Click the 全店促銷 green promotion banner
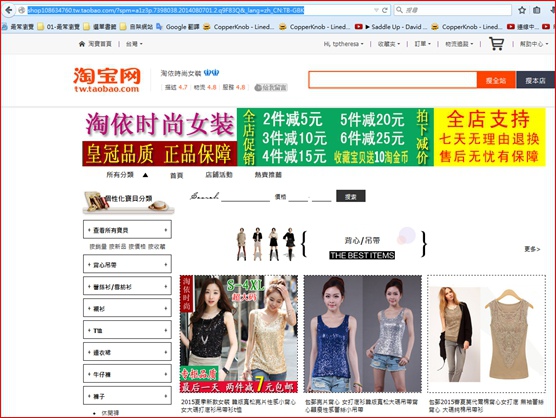The width and height of the screenshot is (556, 418). (x=335, y=137)
